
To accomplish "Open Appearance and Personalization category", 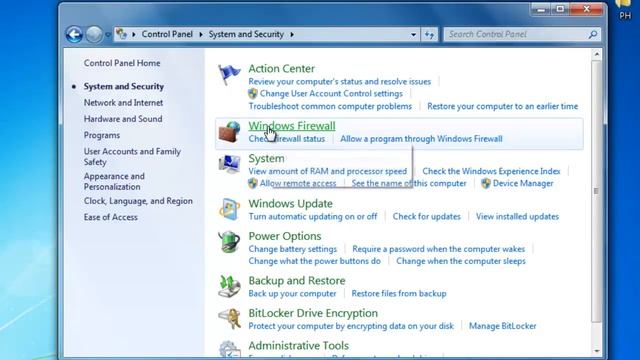I will coord(114,182).
